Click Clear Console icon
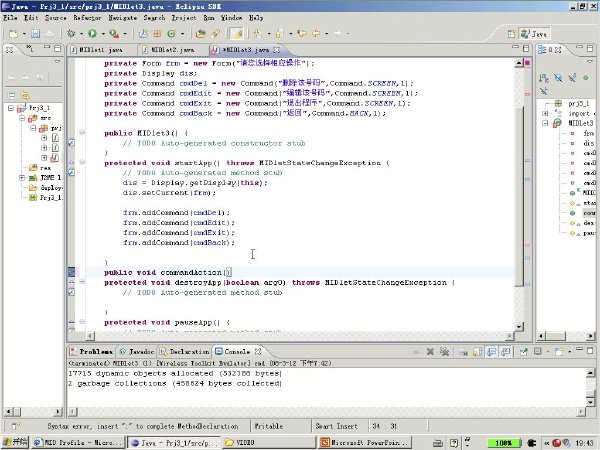Viewport: 600px width, 450px height. (463, 351)
